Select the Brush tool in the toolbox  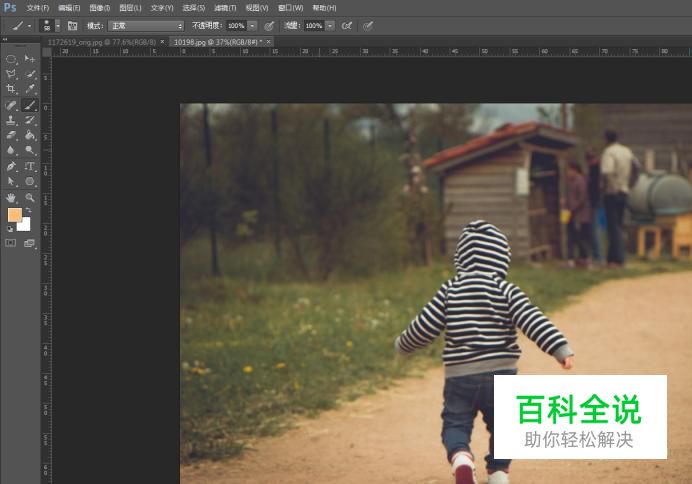pos(30,105)
